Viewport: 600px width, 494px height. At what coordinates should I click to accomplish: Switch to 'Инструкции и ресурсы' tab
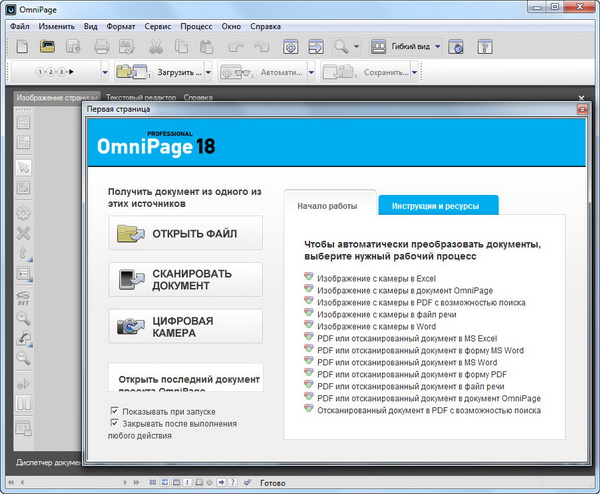437,206
